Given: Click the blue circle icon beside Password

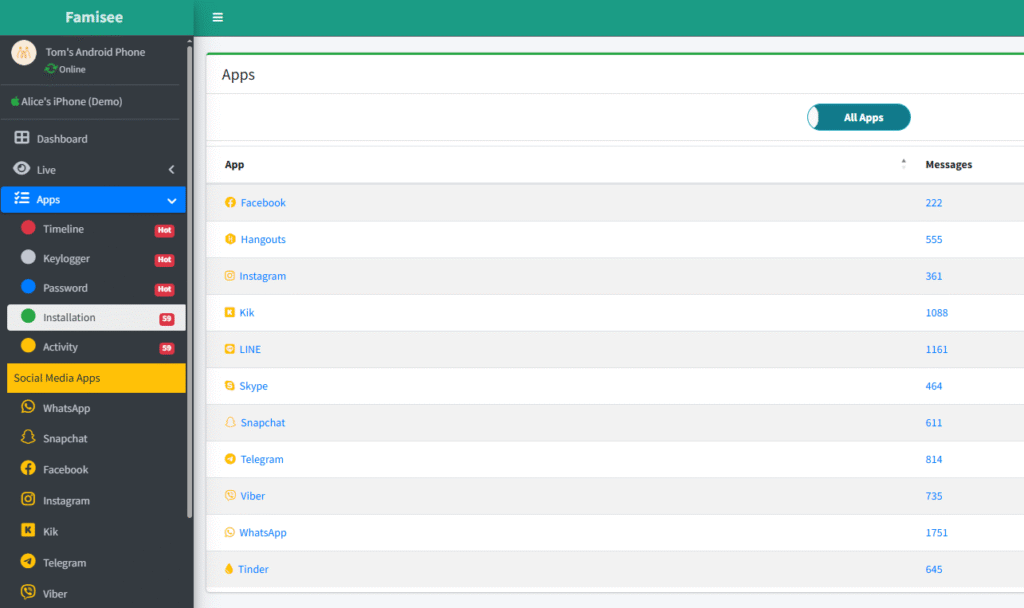Looking at the screenshot, I should tap(28, 286).
